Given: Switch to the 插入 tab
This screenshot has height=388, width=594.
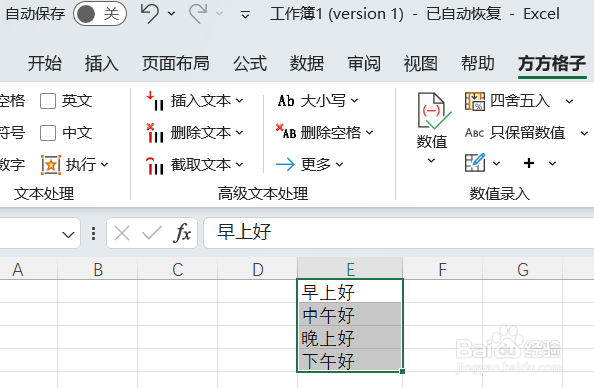Looking at the screenshot, I should point(102,63).
